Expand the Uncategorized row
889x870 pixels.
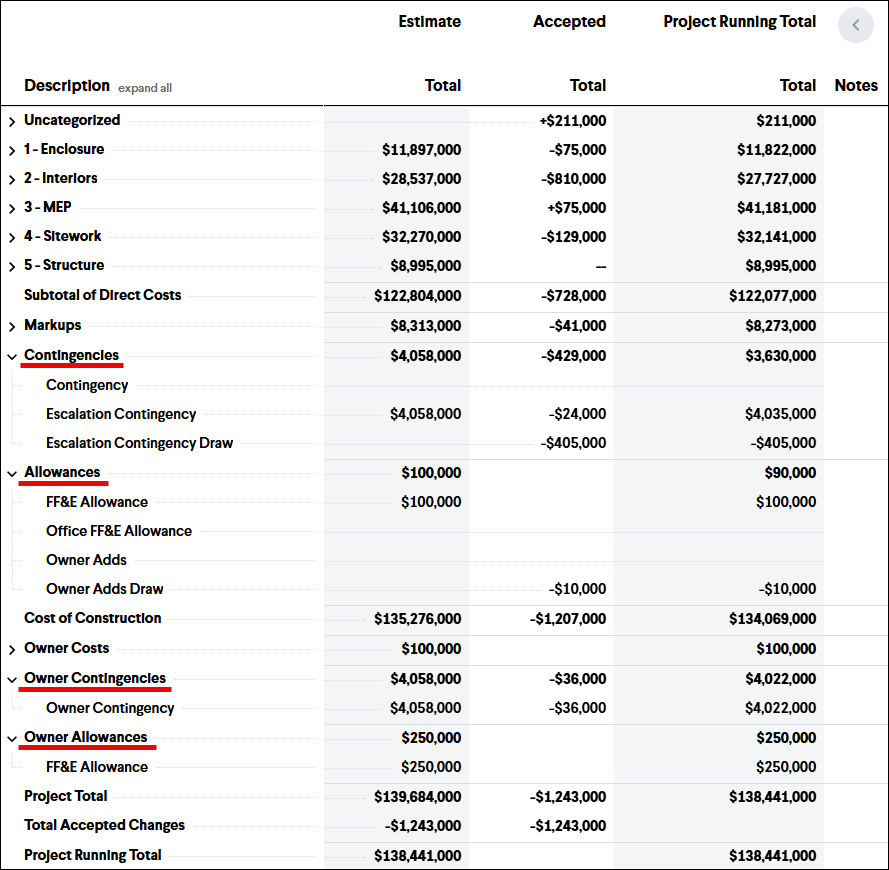tap(12, 120)
